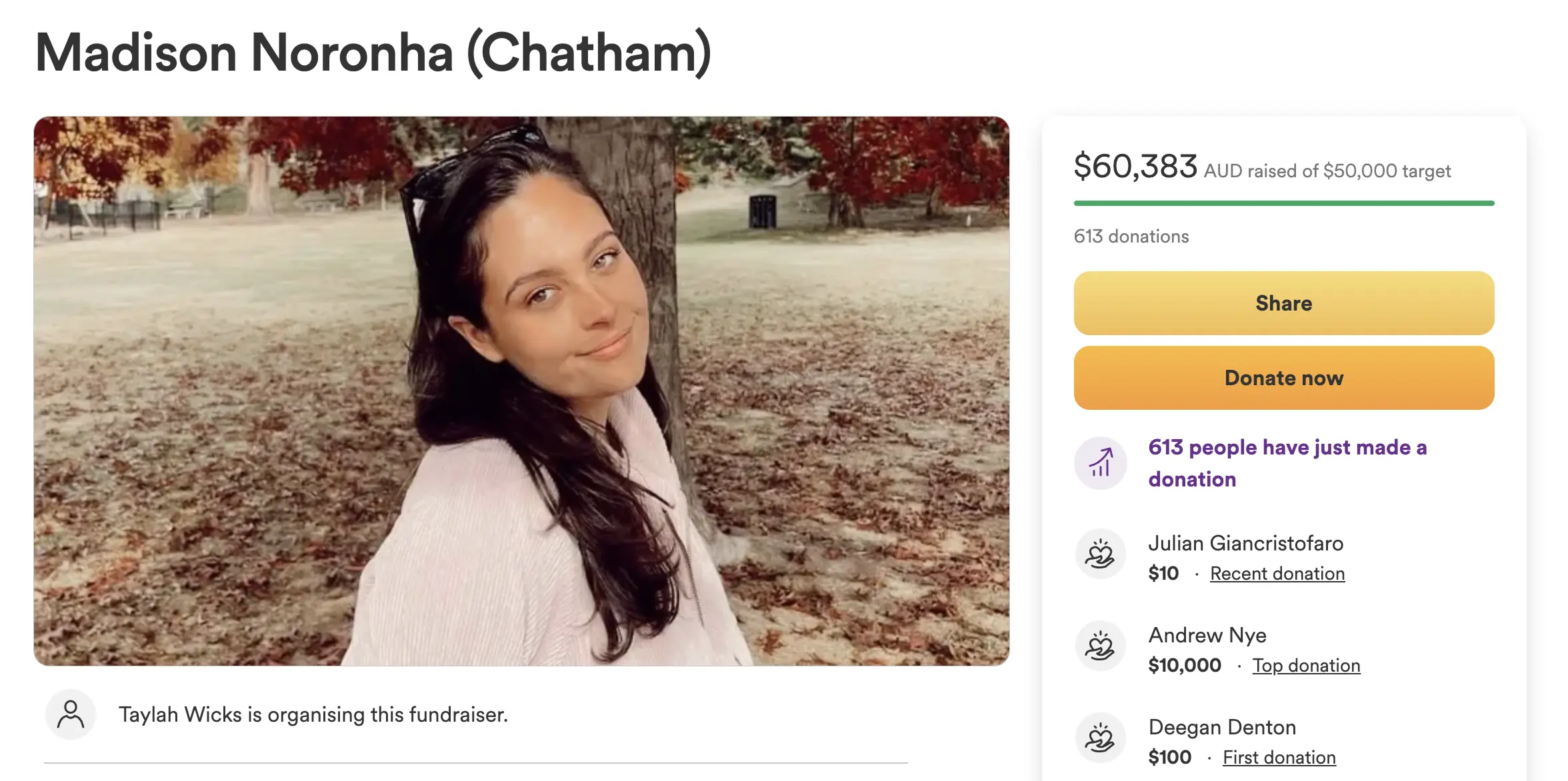Open the Top donation link
The height and width of the screenshot is (781, 1568).
click(x=1306, y=666)
